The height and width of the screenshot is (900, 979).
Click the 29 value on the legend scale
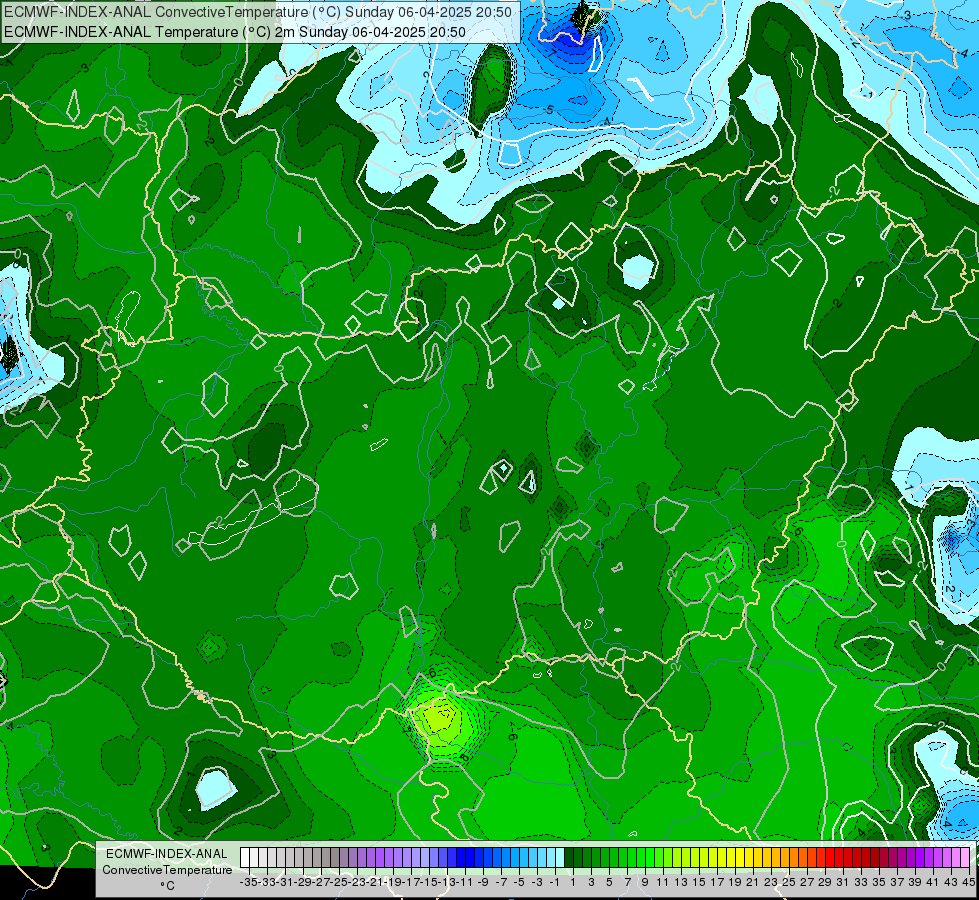pos(825,882)
